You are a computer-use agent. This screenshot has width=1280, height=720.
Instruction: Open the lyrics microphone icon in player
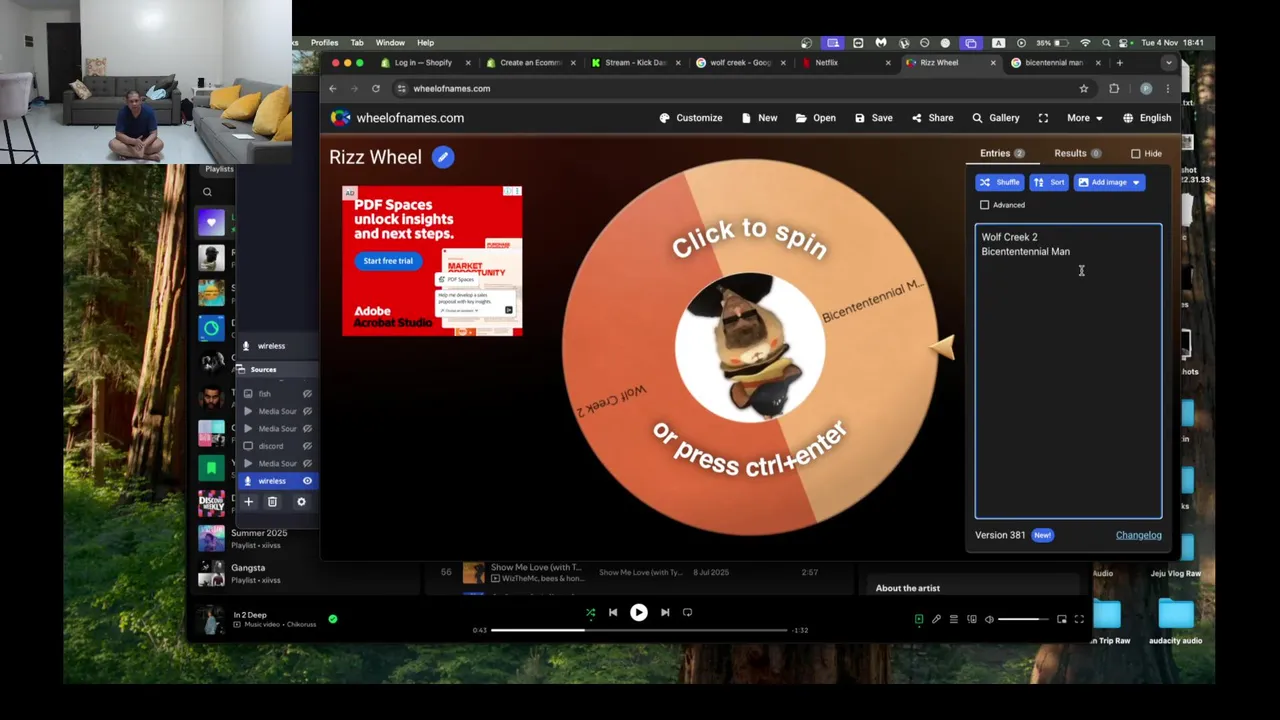click(936, 619)
